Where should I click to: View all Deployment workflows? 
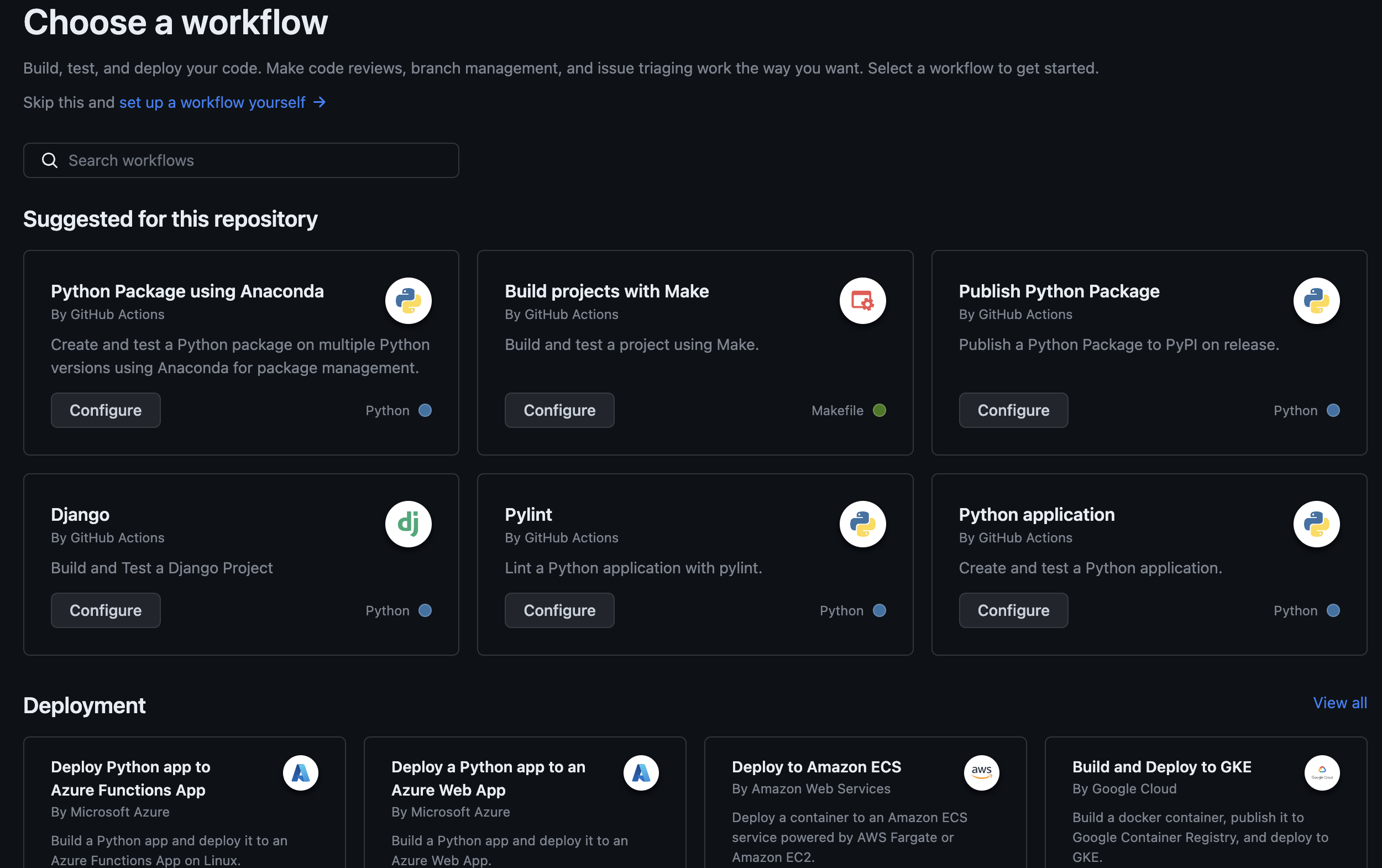(1339, 702)
